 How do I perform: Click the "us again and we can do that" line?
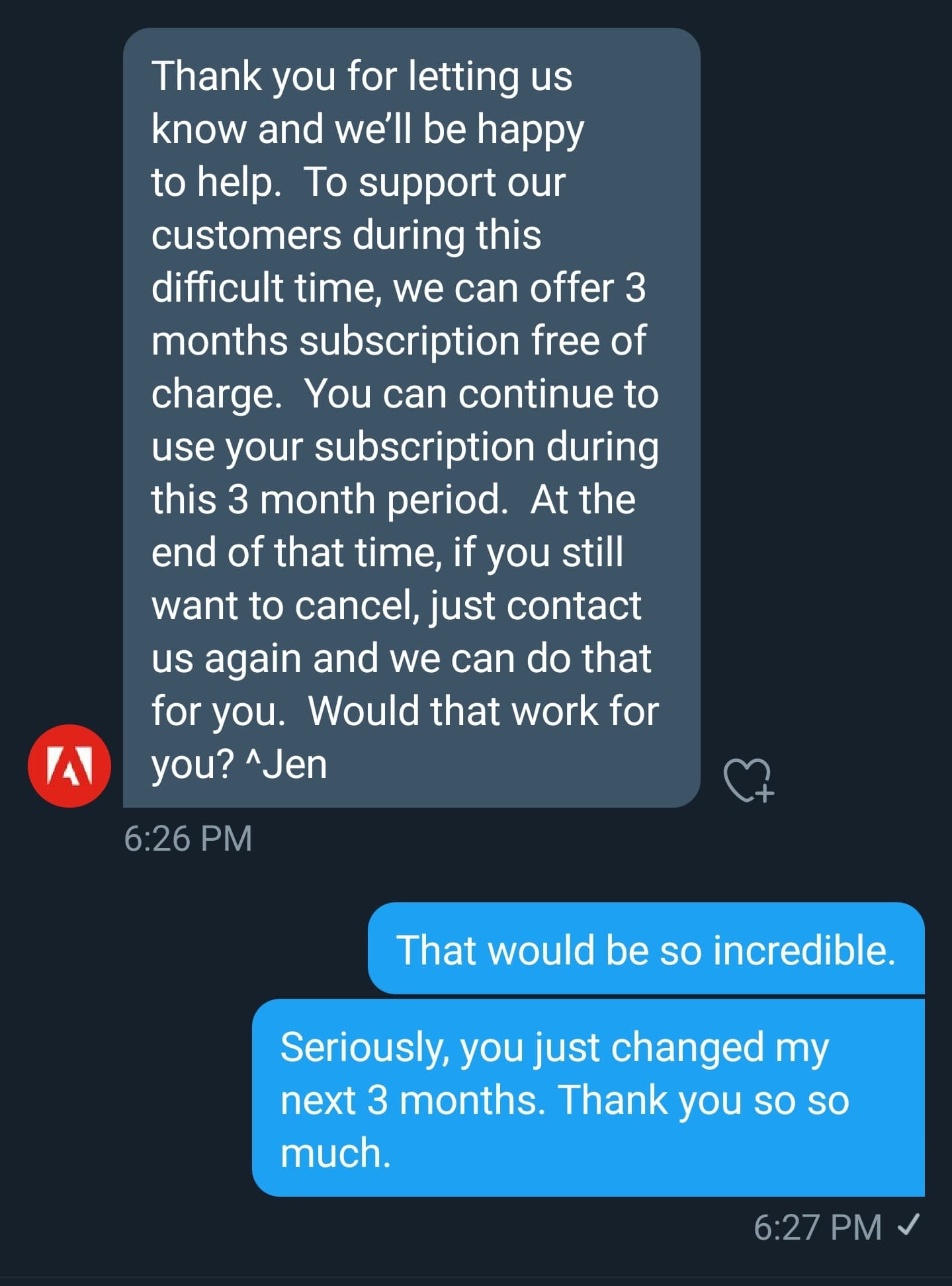point(401,658)
